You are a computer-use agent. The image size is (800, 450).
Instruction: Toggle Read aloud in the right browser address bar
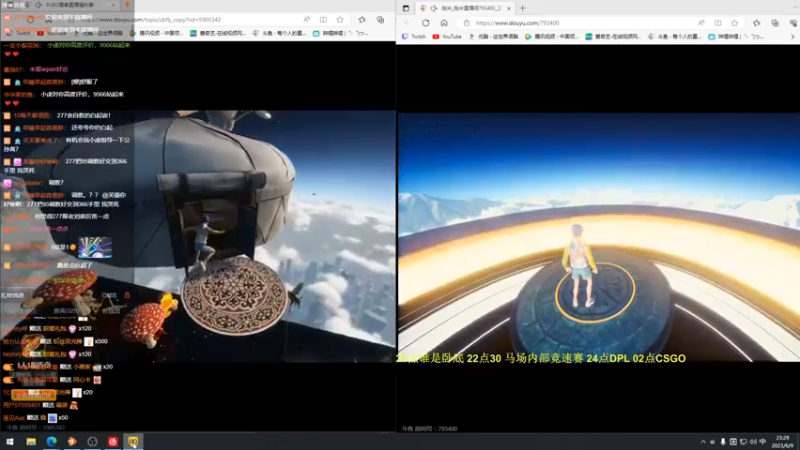click(702, 23)
